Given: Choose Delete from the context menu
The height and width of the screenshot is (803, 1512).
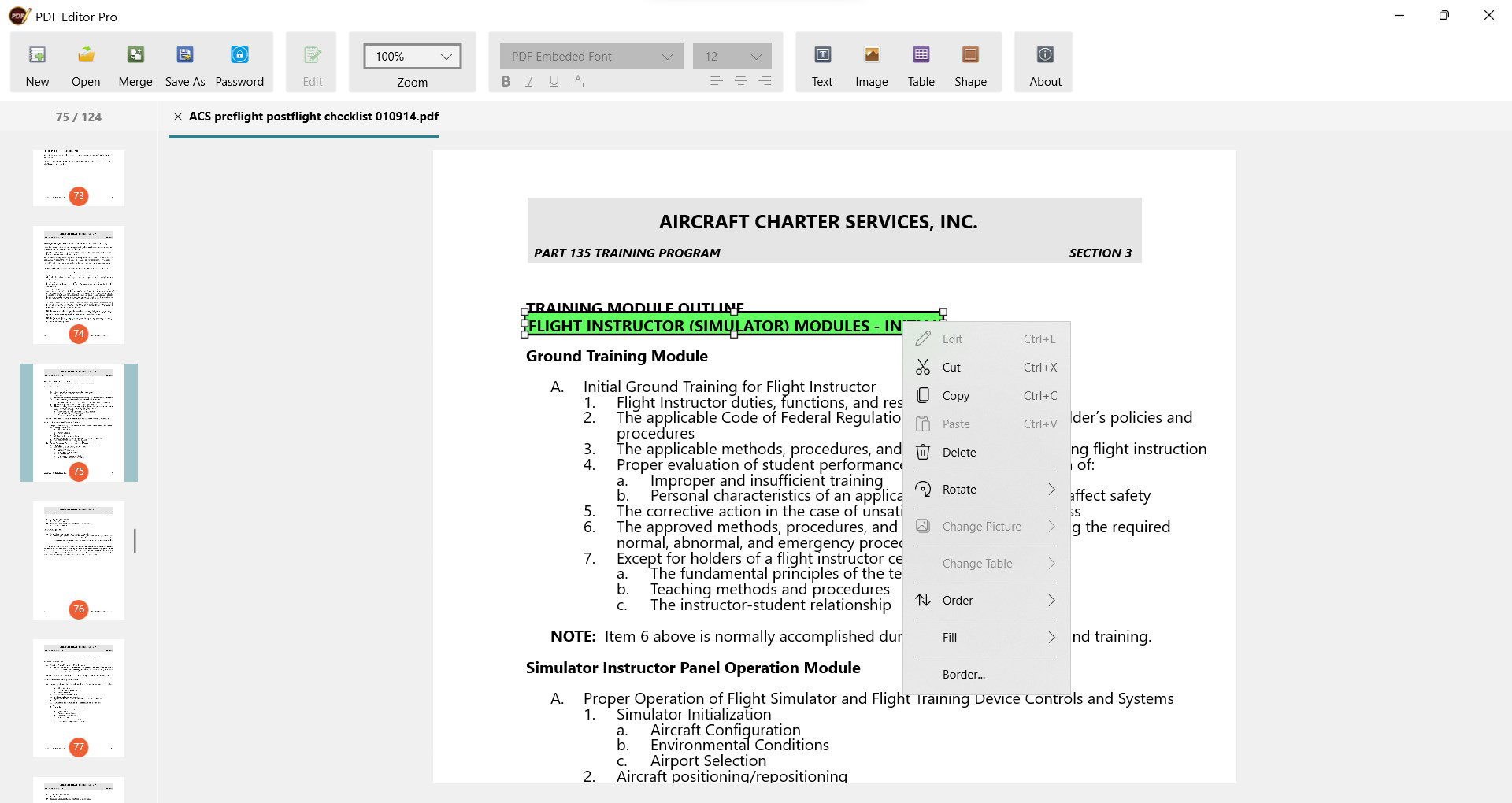Looking at the screenshot, I should pyautogui.click(x=986, y=453).
